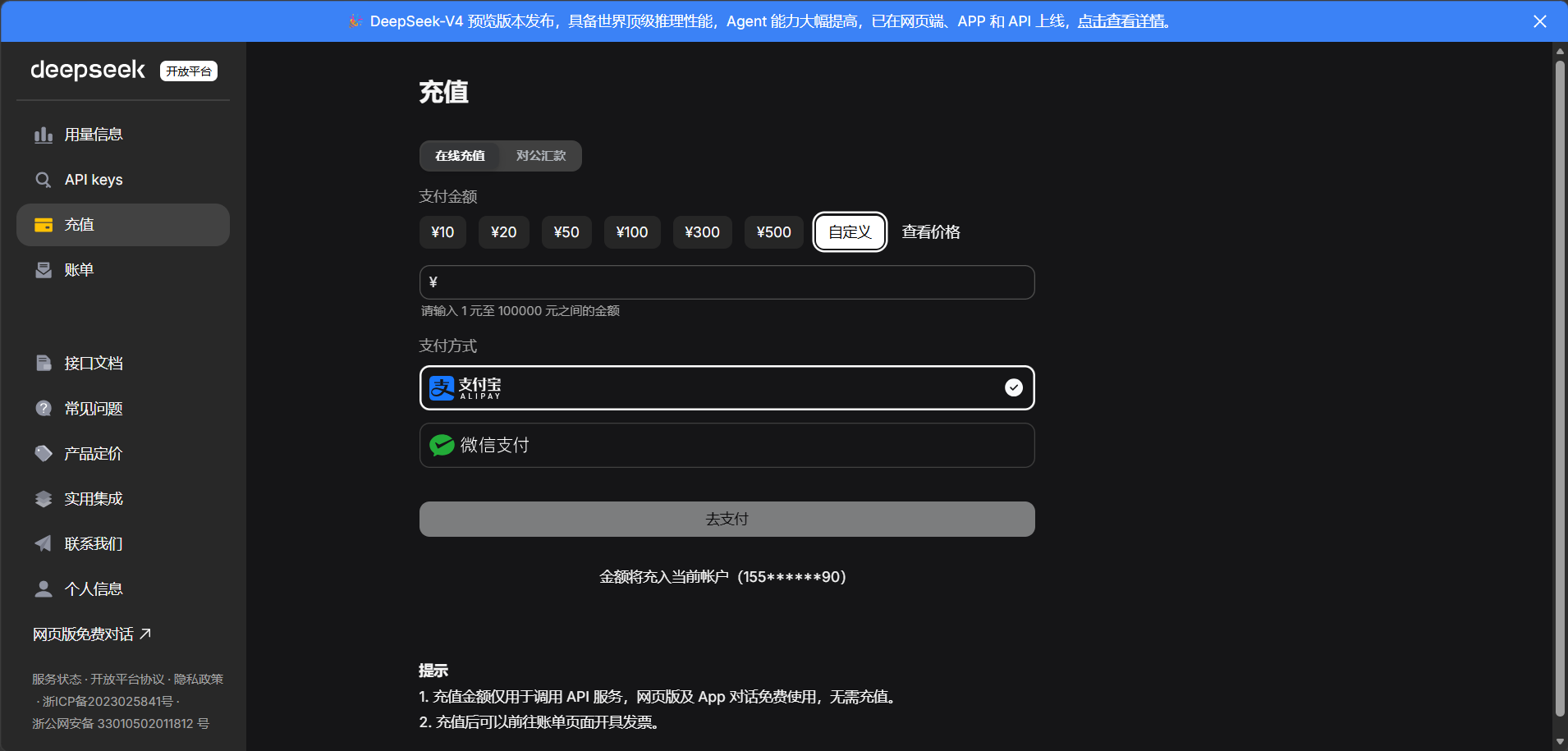Click the billing receipt icon in sidebar
Image resolution: width=1568 pixels, height=751 pixels.
click(44, 270)
